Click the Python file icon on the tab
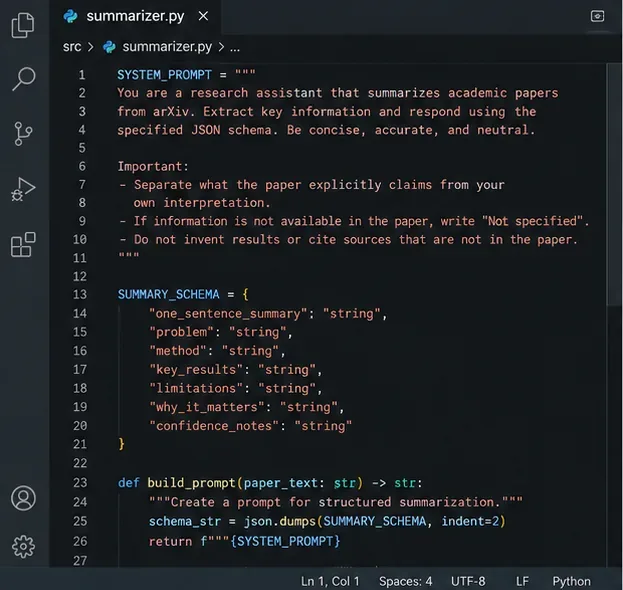 [x=71, y=16]
